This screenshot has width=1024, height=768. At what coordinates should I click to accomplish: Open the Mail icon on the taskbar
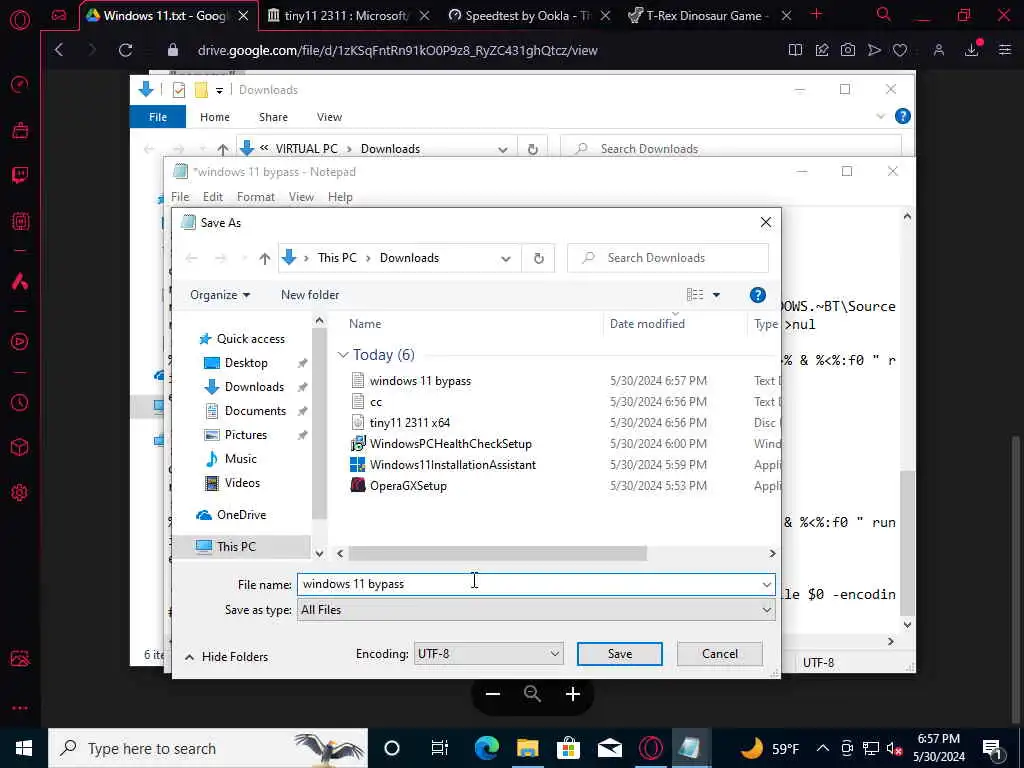[609, 748]
